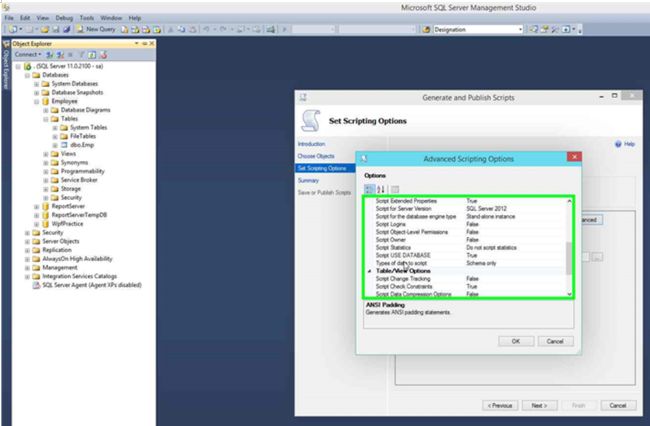Image resolution: width=650 pixels, height=426 pixels.
Task: Click the Disconnect icon in Object Explorer
Action: (61, 55)
